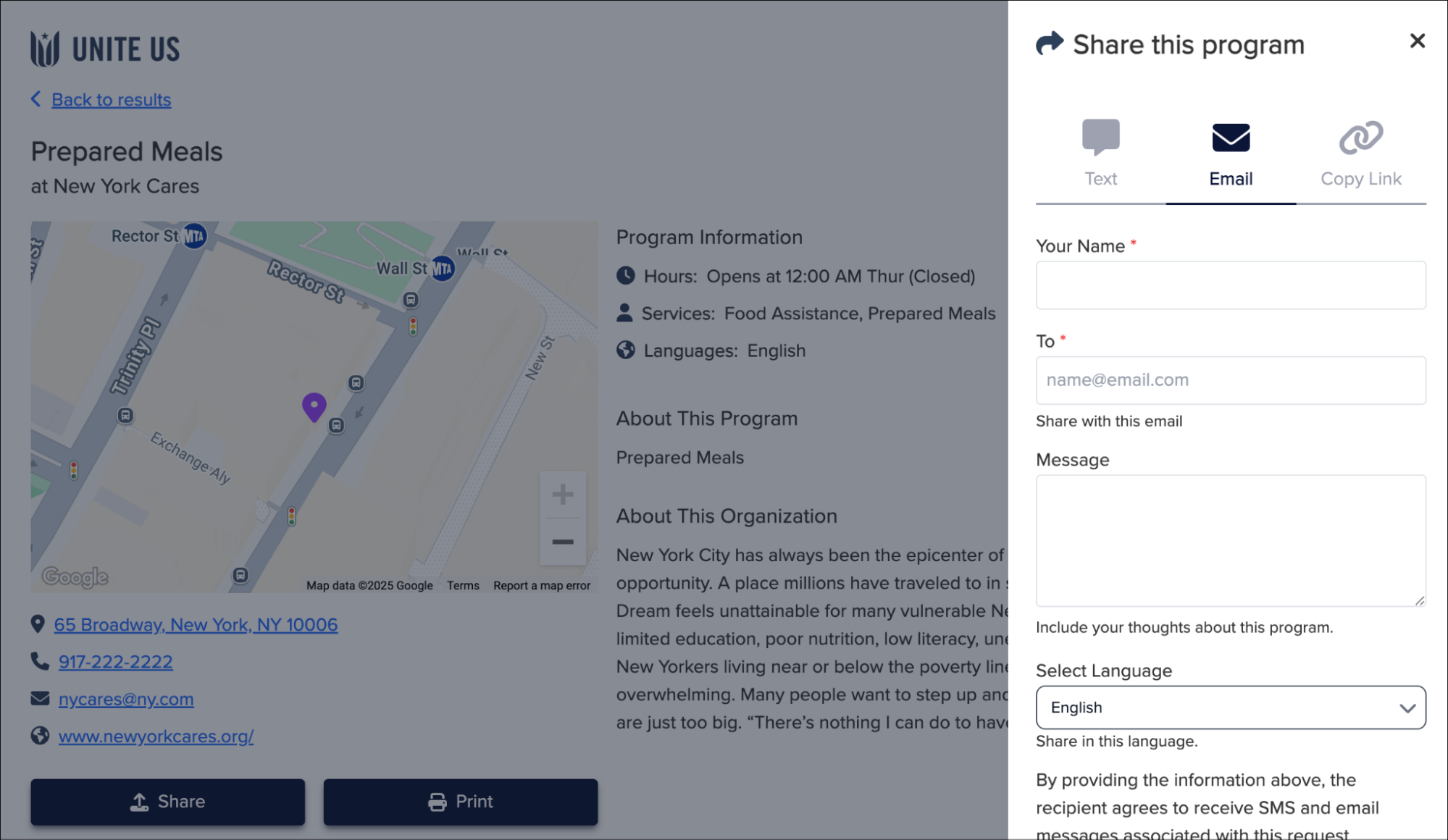Open the Select Language dropdown

[1230, 707]
